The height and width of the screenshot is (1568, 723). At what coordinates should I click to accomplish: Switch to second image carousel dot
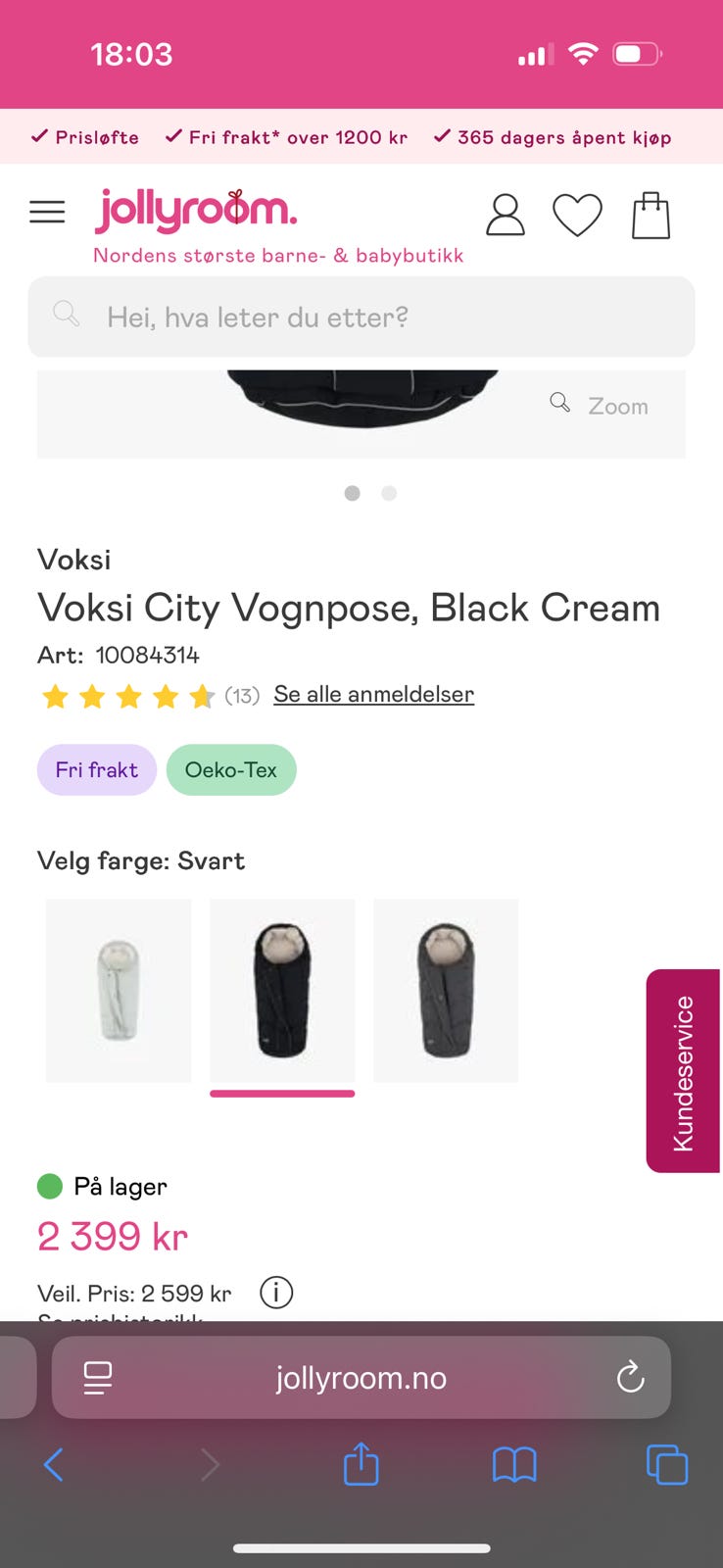(x=389, y=493)
